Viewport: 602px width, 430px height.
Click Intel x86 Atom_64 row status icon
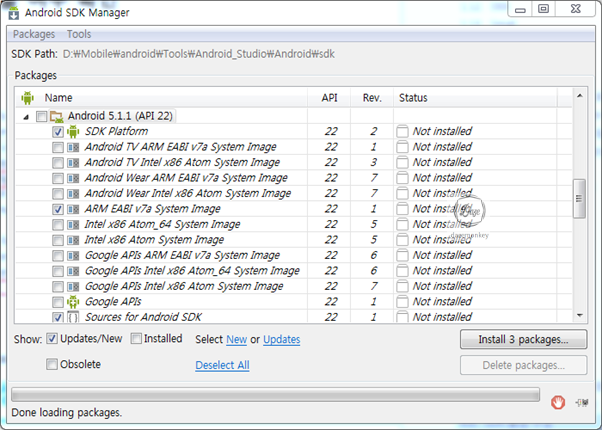402,225
